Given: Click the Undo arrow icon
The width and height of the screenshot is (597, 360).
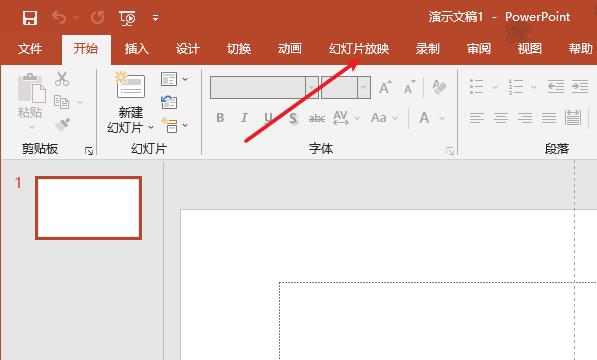Looking at the screenshot, I should click(x=59, y=18).
